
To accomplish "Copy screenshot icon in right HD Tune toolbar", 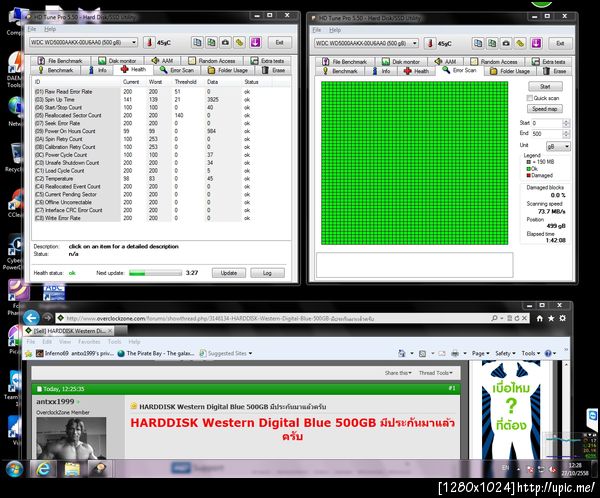I will point(492,43).
